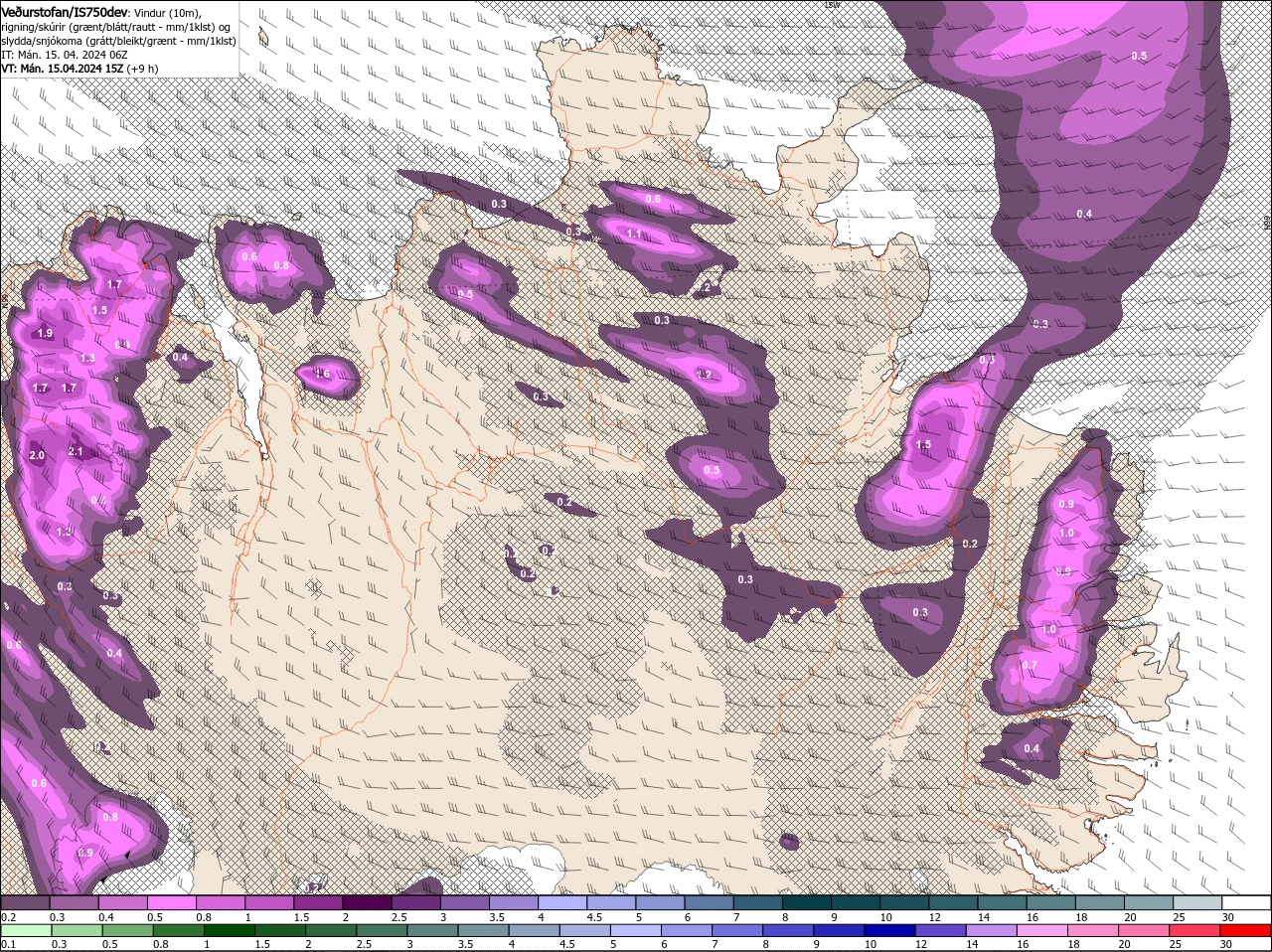Click the dark magenta 1.5 snow-scale swatch
The image size is (1272, 952).
[x=317, y=902]
